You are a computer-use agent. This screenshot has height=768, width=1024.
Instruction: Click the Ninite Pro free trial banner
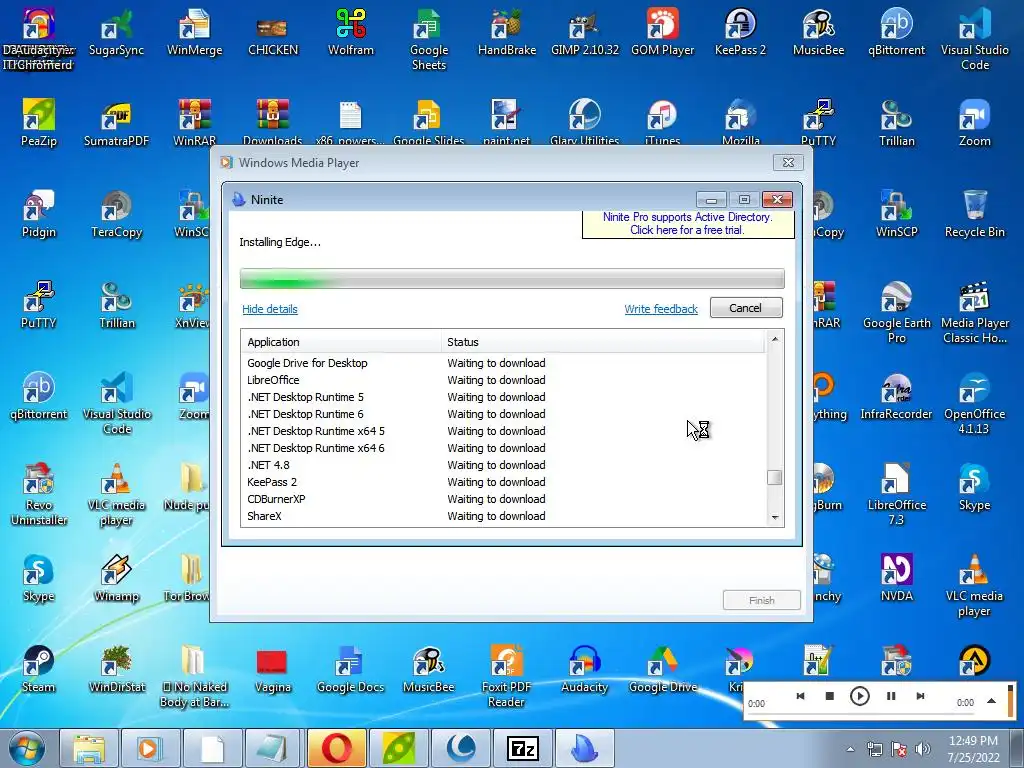click(x=688, y=223)
